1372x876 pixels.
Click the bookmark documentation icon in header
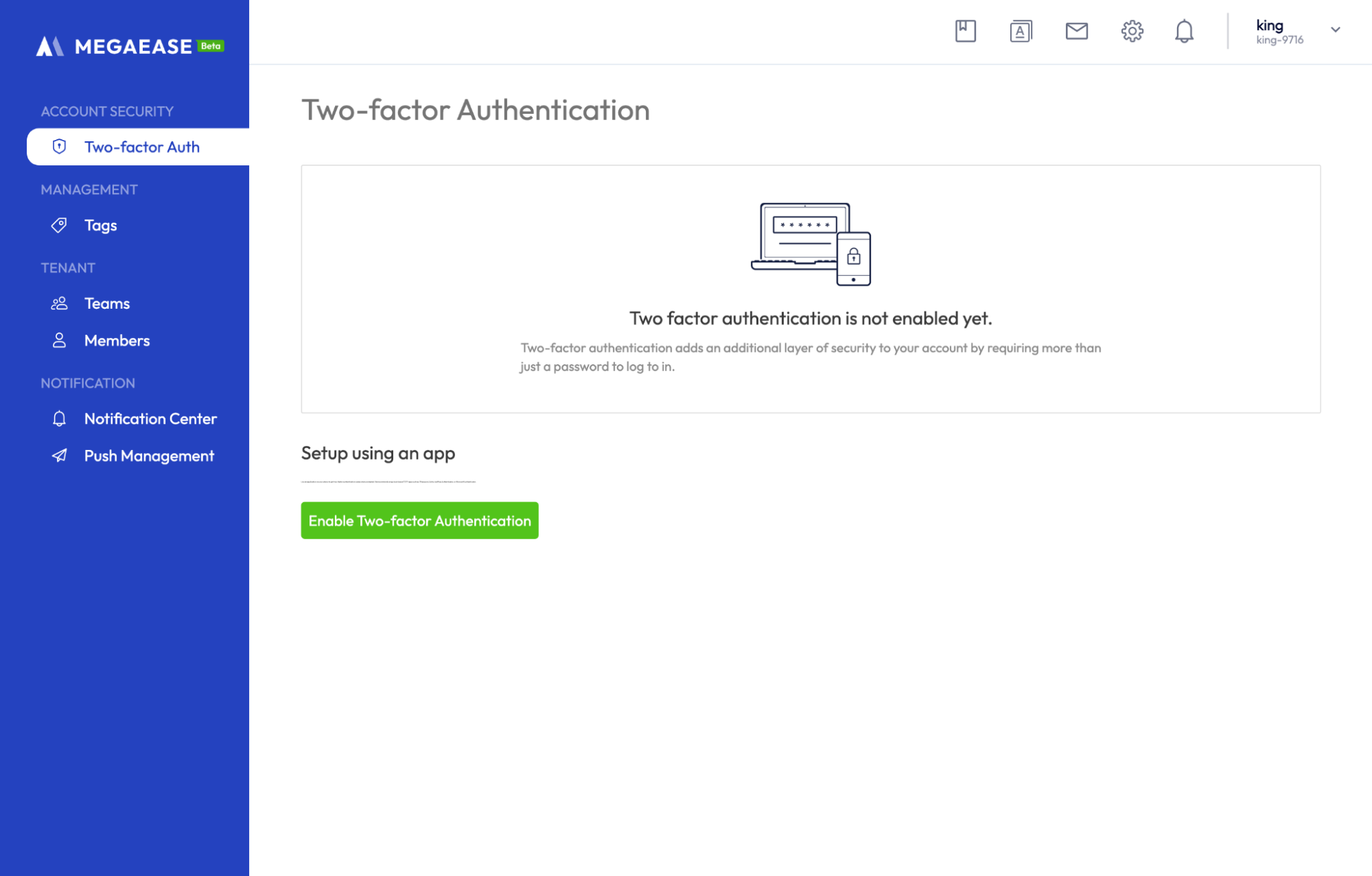click(965, 31)
